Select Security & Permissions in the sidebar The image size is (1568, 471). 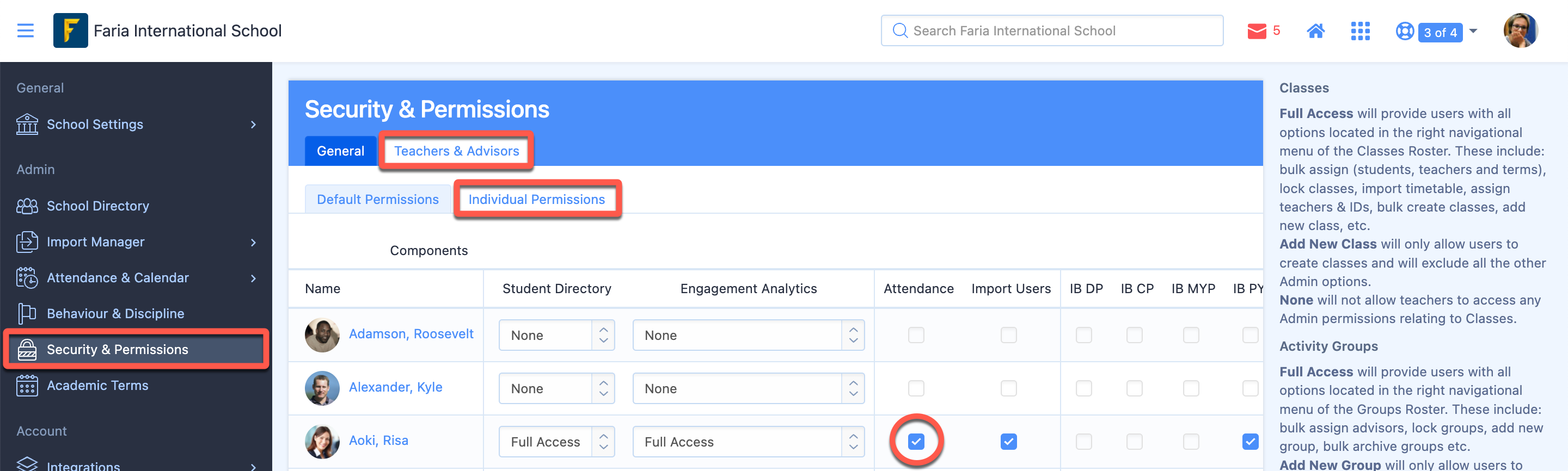[136, 350]
